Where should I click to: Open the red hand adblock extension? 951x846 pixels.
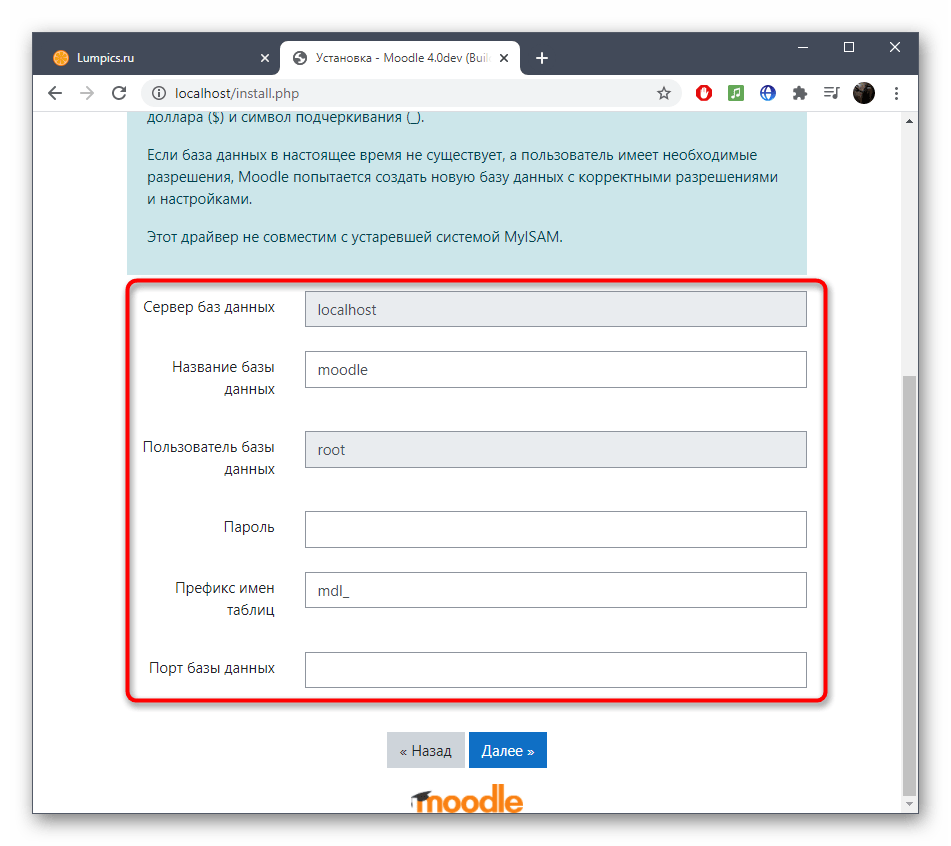(x=704, y=93)
